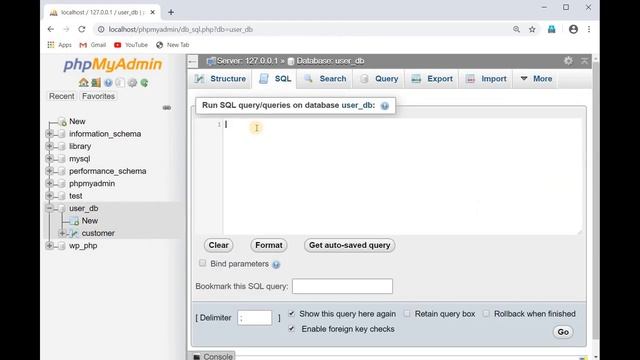Expand the information_schema database node
Screen dimensions: 640x360
click(49, 133)
